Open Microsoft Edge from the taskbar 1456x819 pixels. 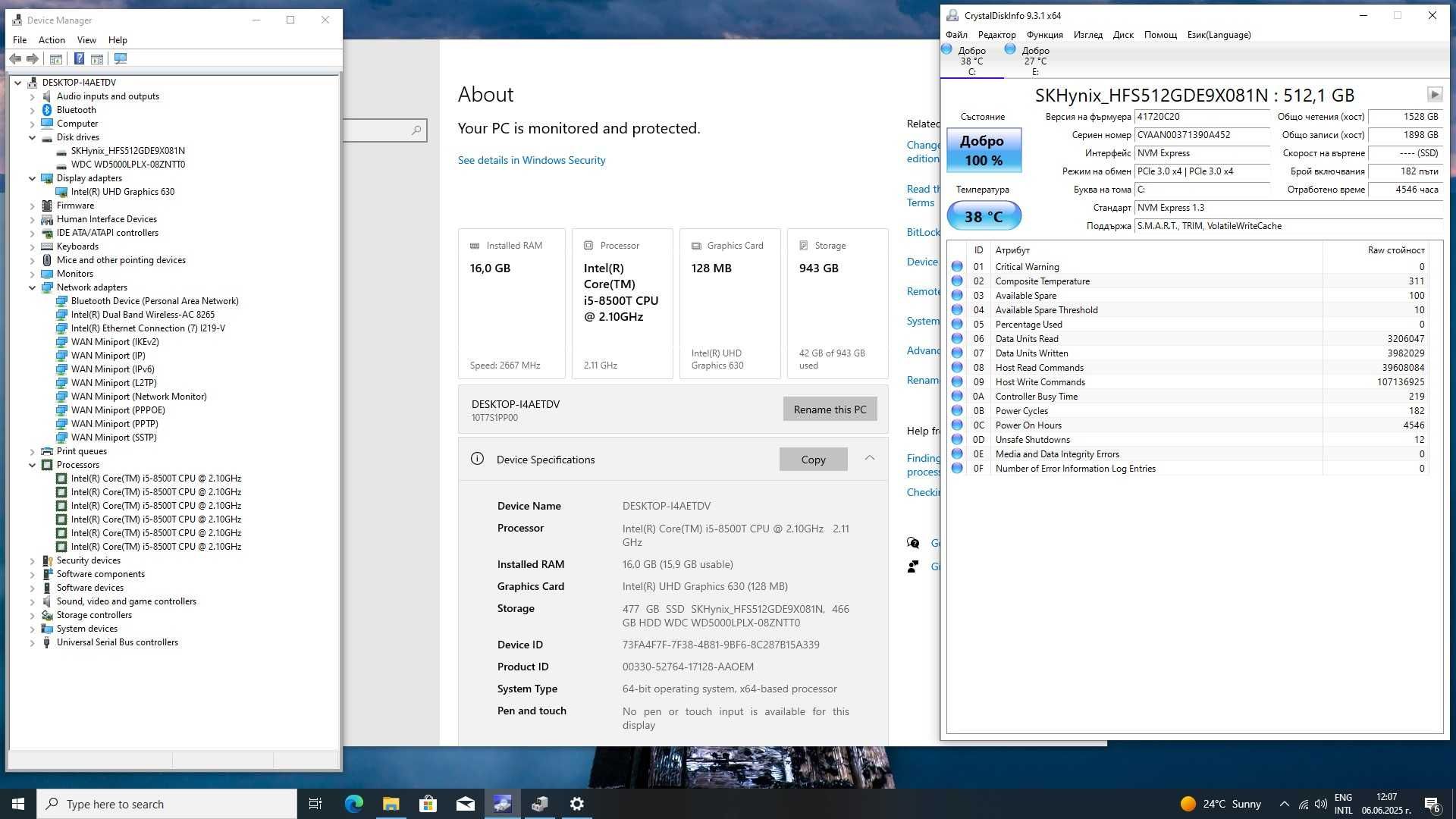coord(353,804)
